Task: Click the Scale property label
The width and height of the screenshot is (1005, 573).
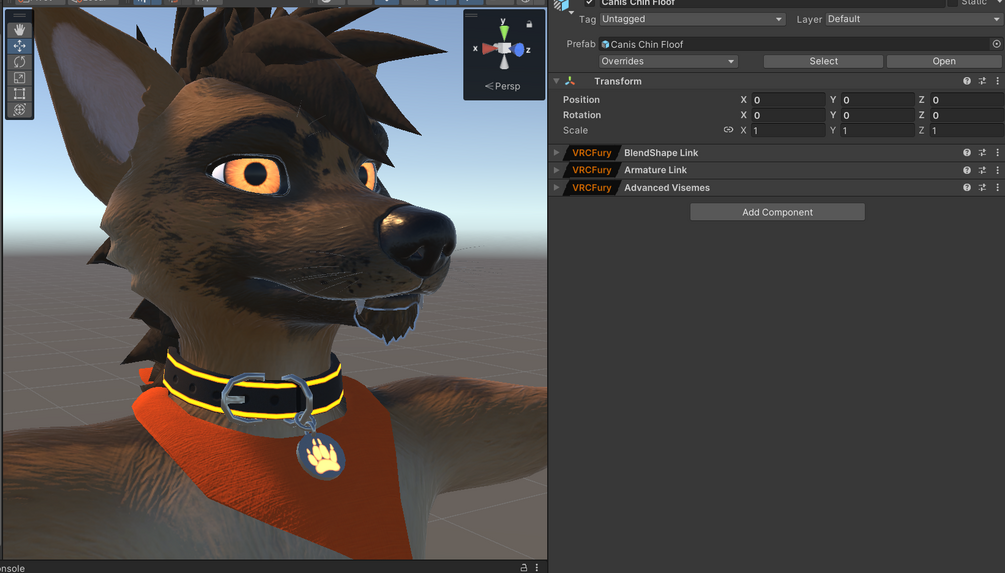Action: pos(575,130)
